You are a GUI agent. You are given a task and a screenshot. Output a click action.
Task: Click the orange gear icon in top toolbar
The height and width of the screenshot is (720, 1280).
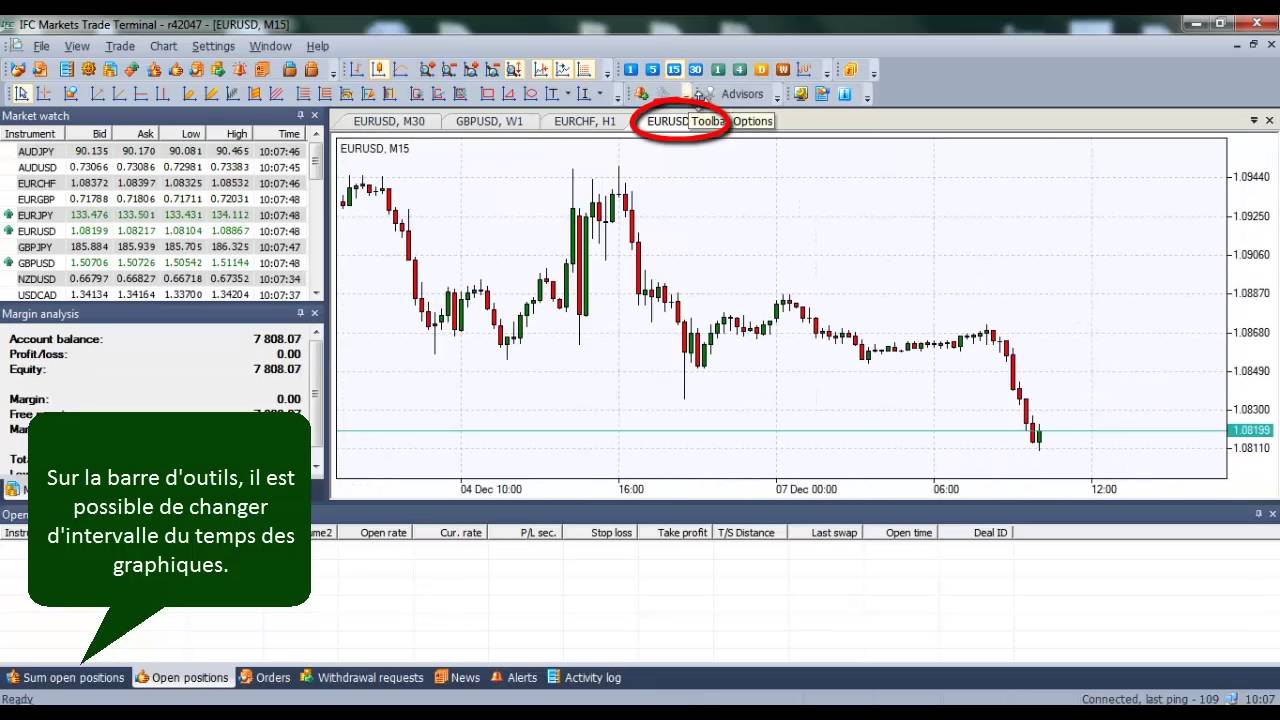(x=88, y=70)
